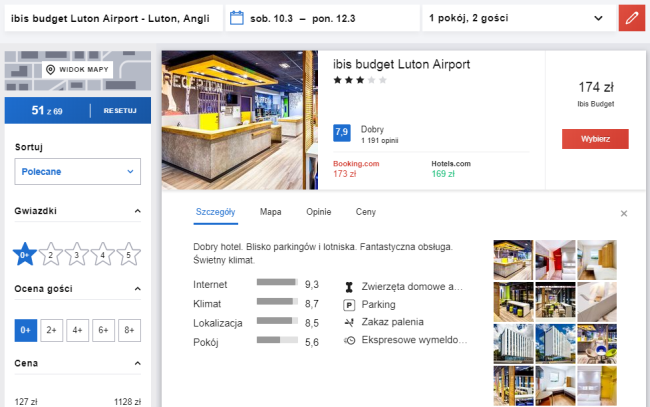The image size is (650, 407).
Task: Switch to the Mapa tab
Action: pyautogui.click(x=271, y=212)
